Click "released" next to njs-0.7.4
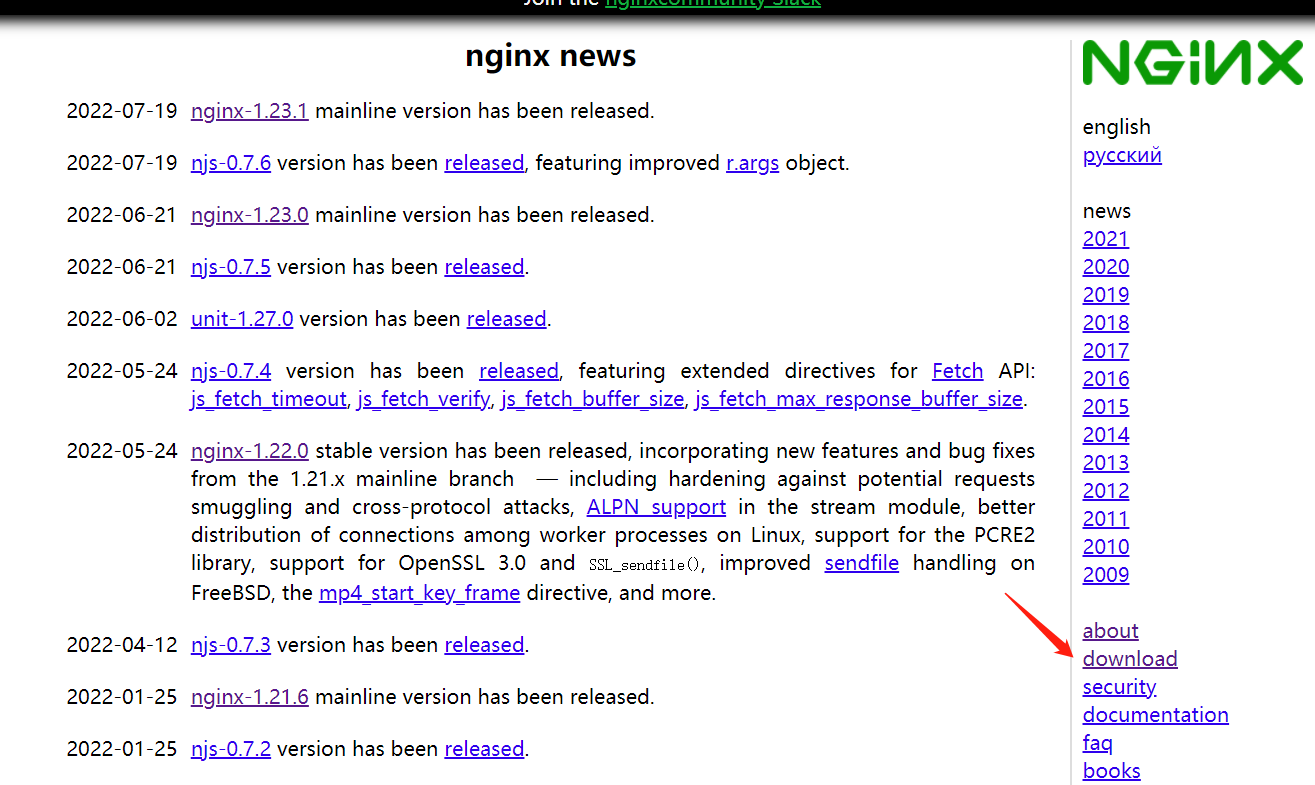 tap(519, 371)
